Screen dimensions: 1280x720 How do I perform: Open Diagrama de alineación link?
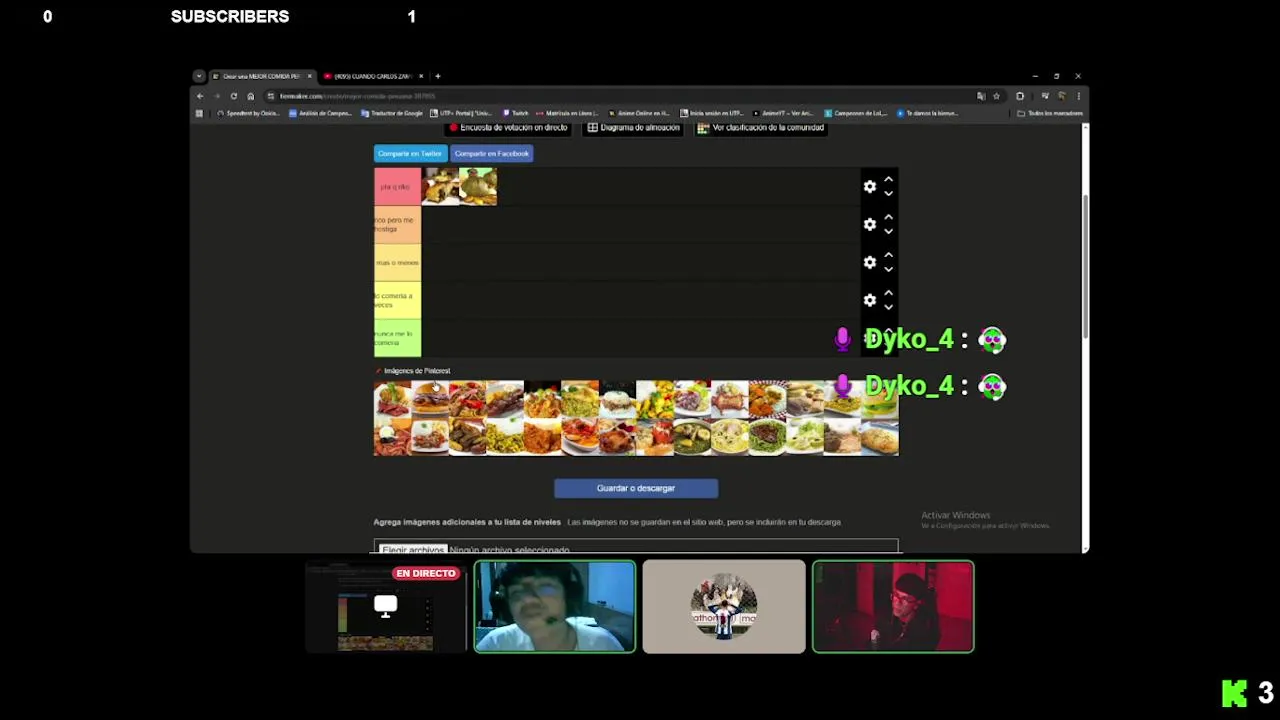click(633, 128)
